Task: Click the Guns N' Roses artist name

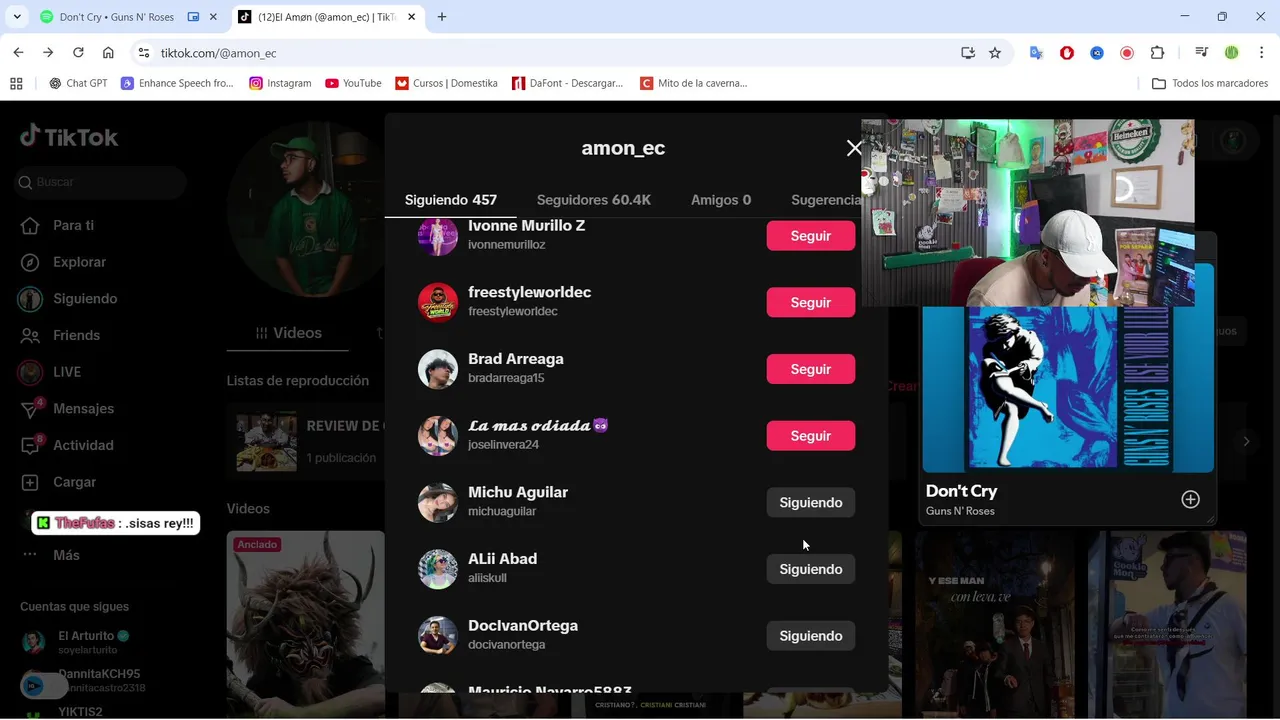Action: pos(960,511)
